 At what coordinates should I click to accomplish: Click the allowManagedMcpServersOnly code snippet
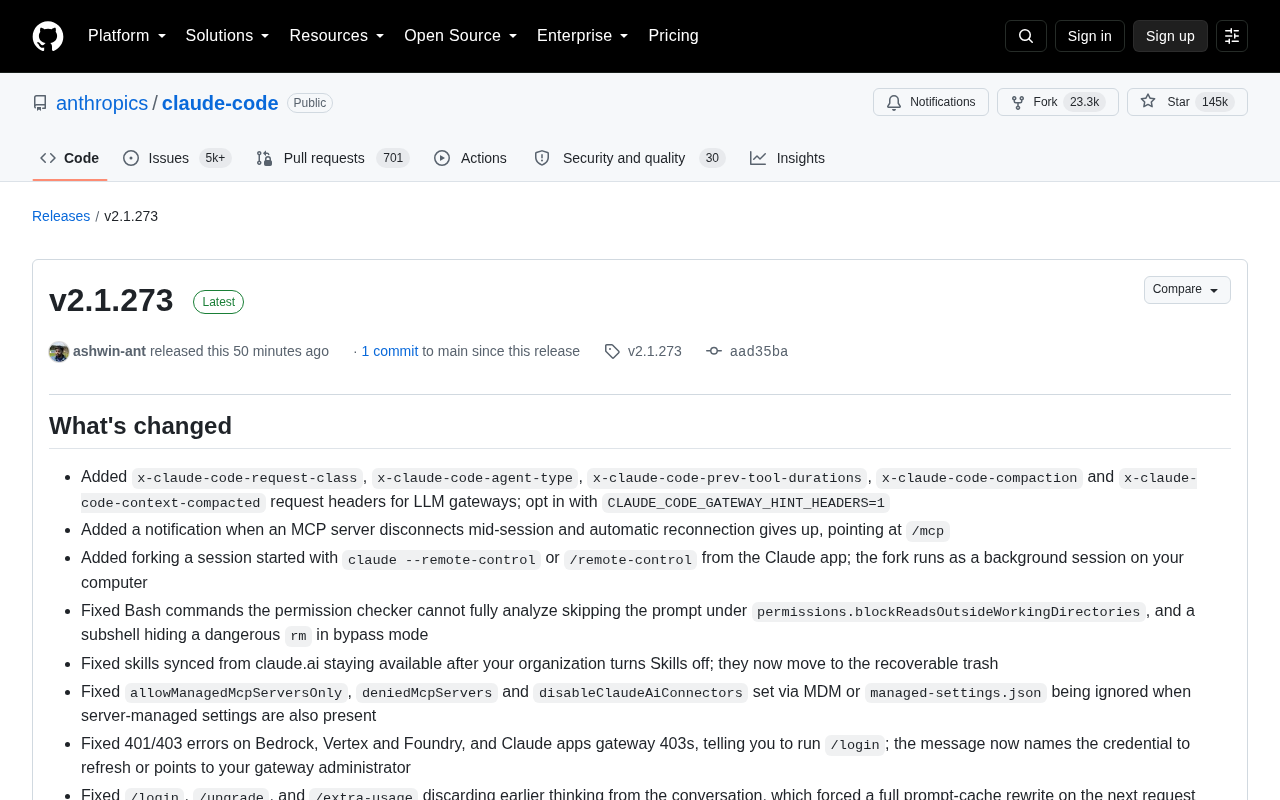236,693
